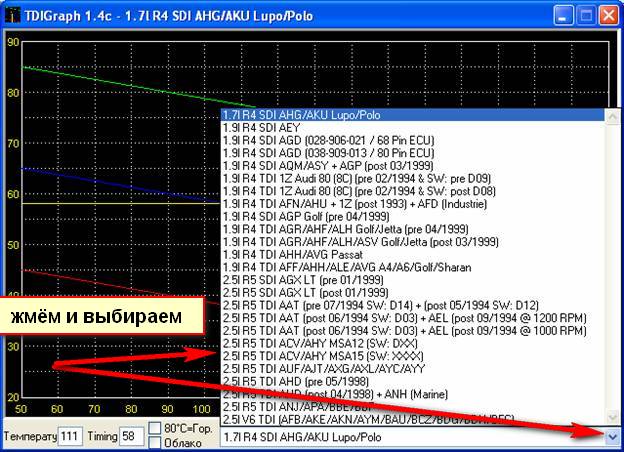
Task: Select 1.9l R4 SDI AQM/ASY + AGP entry
Action: point(412,166)
